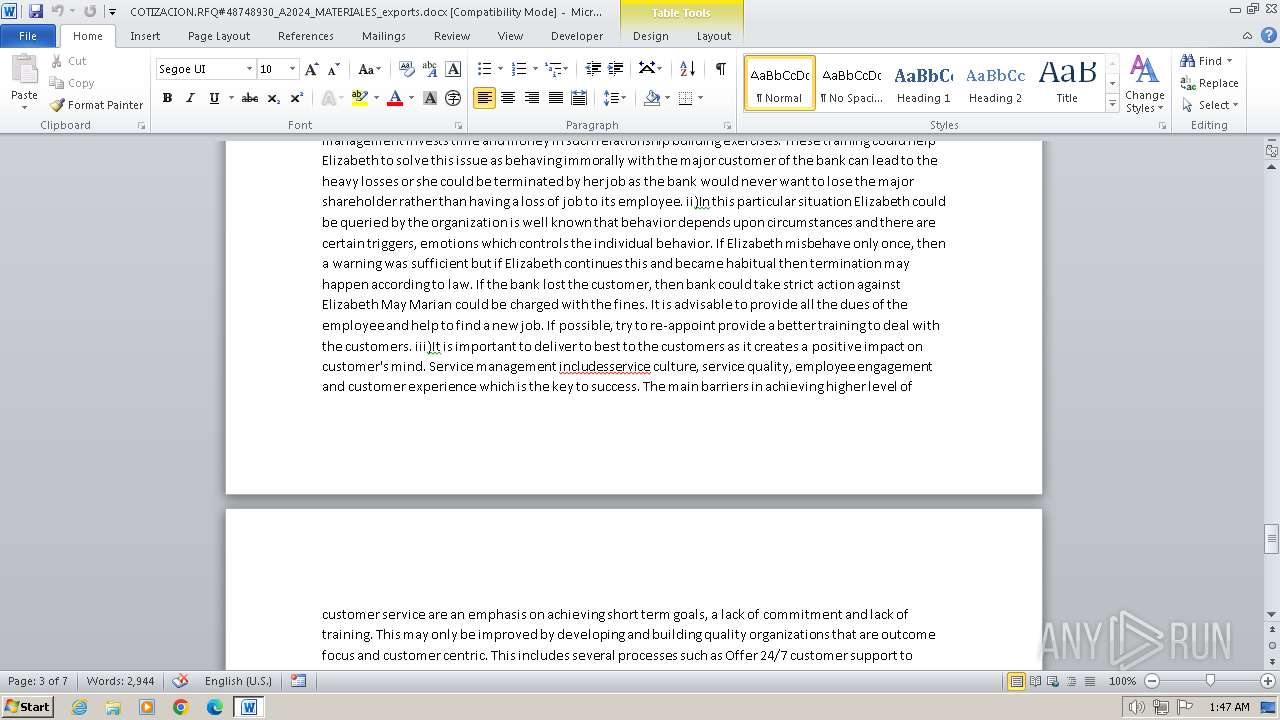This screenshot has height=720, width=1280.
Task: Toggle Bold formatting
Action: coord(167,98)
